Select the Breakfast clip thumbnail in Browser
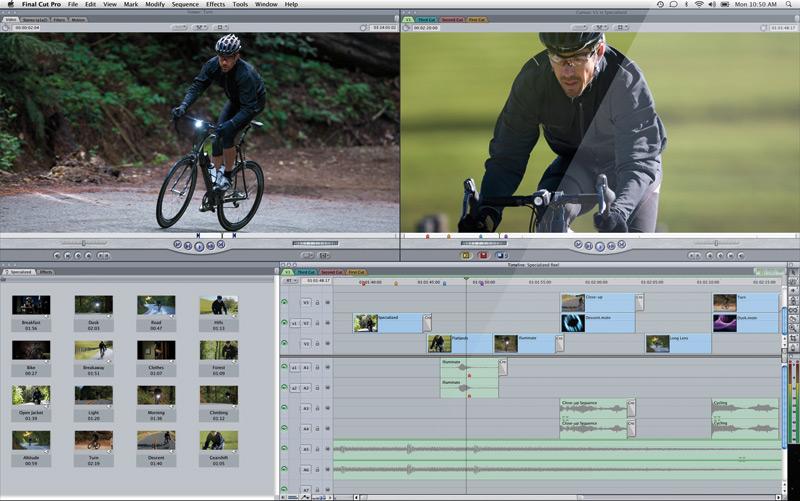800x501 pixels. 31,305
